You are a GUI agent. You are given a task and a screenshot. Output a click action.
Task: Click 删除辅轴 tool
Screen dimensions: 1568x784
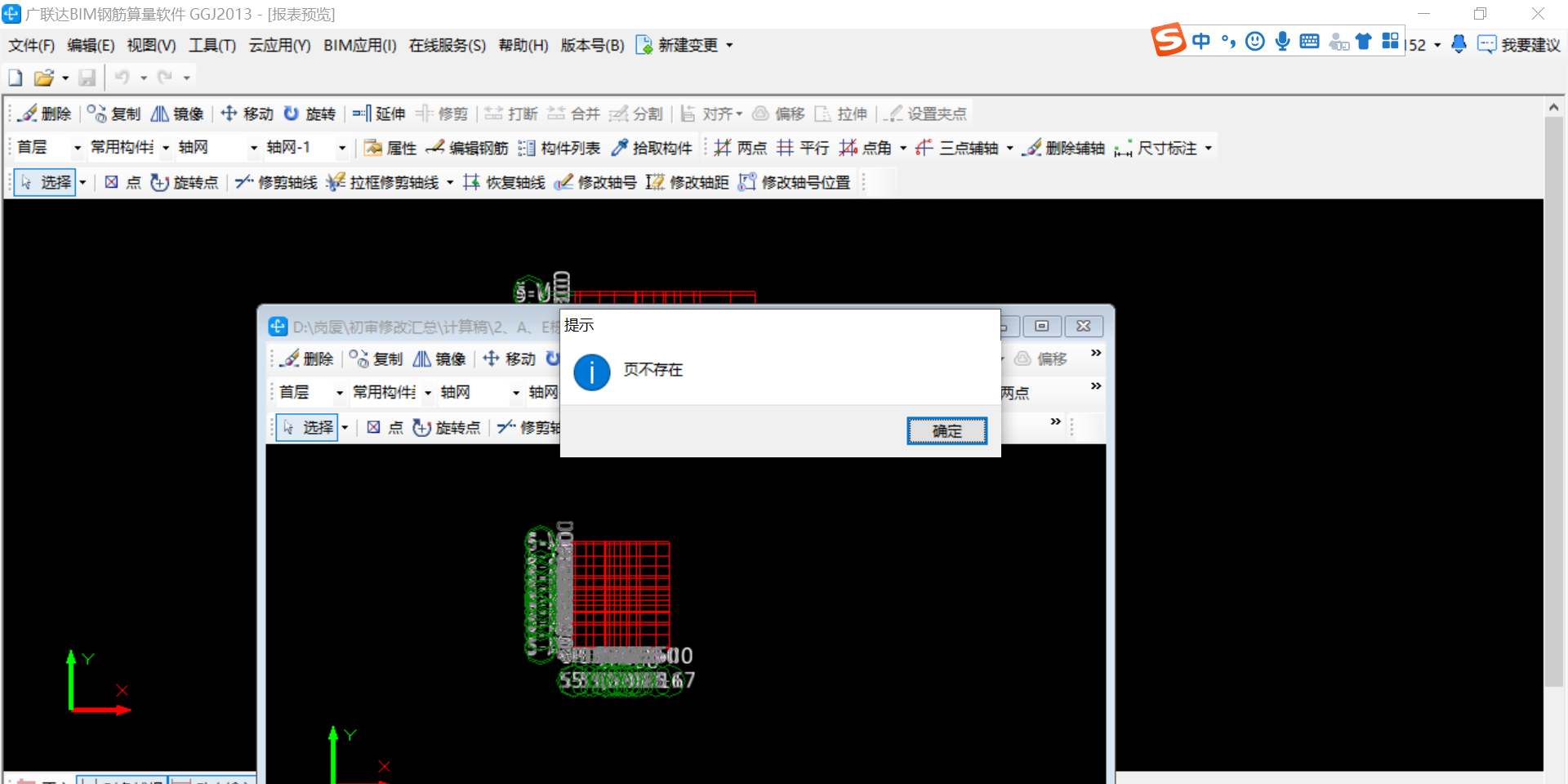[x=1065, y=148]
